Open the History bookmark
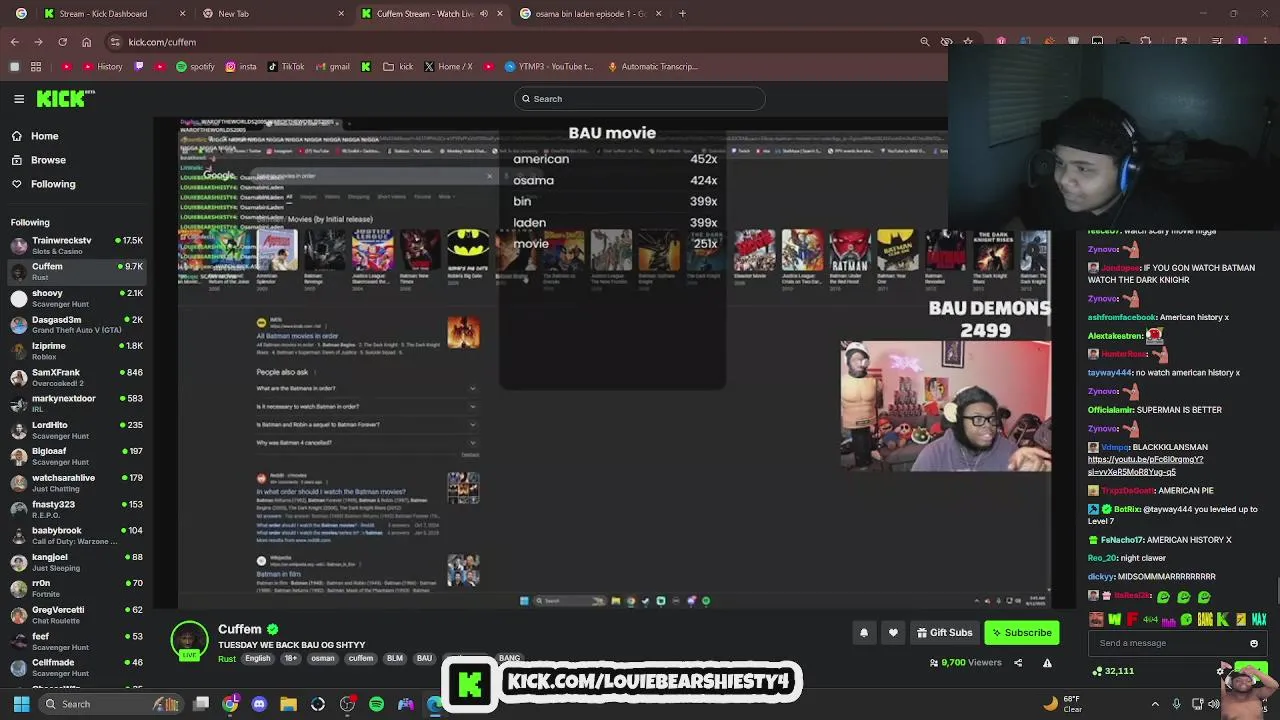This screenshot has height=720, width=1280. pyautogui.click(x=102, y=67)
